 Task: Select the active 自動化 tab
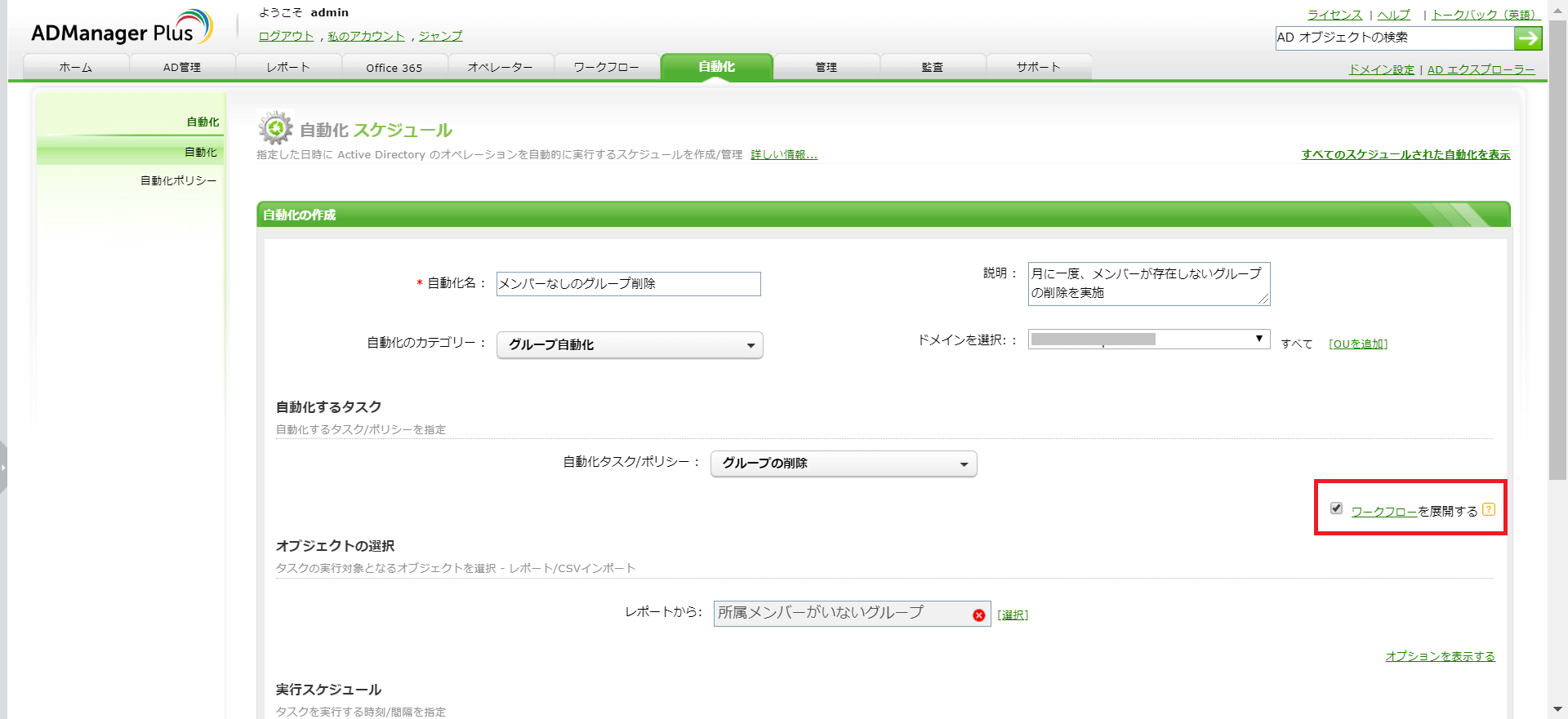point(717,67)
